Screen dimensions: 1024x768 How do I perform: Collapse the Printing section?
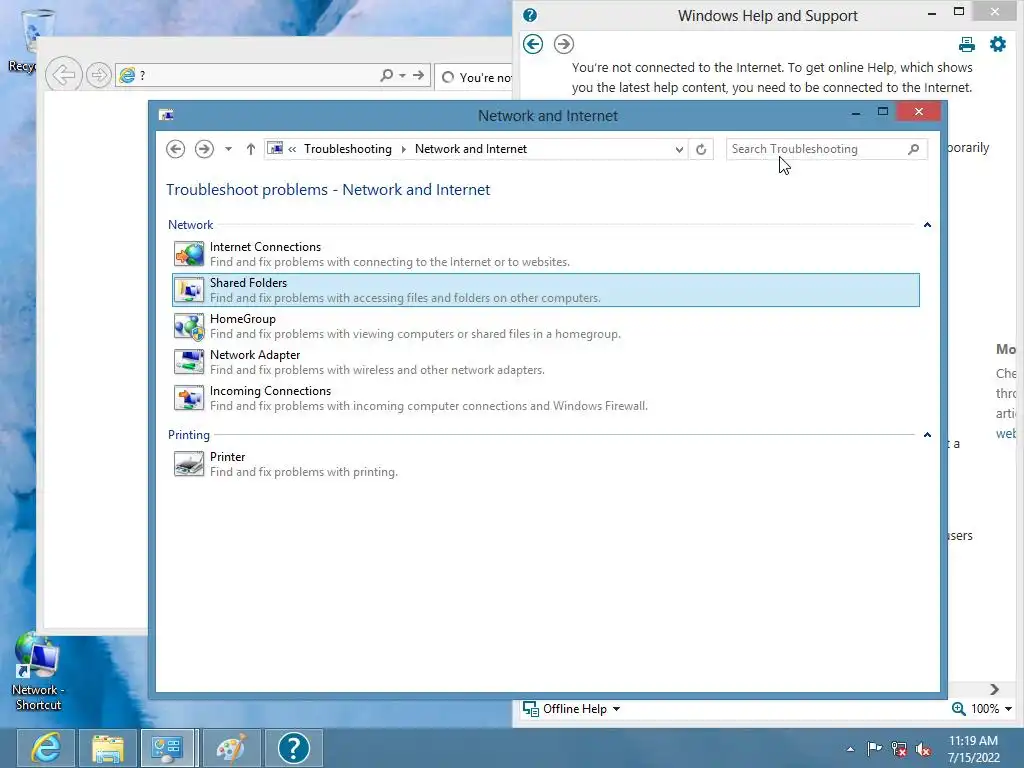pos(927,435)
